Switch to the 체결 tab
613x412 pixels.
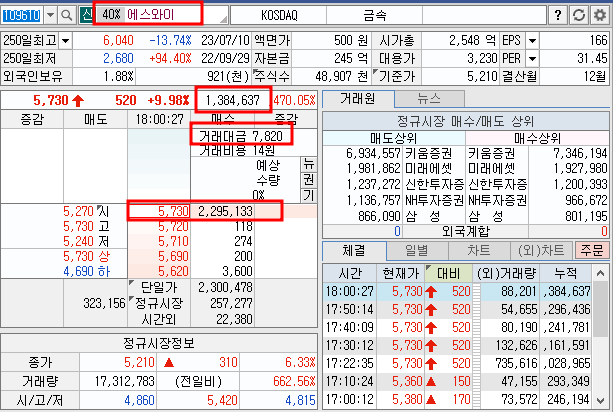354,251
